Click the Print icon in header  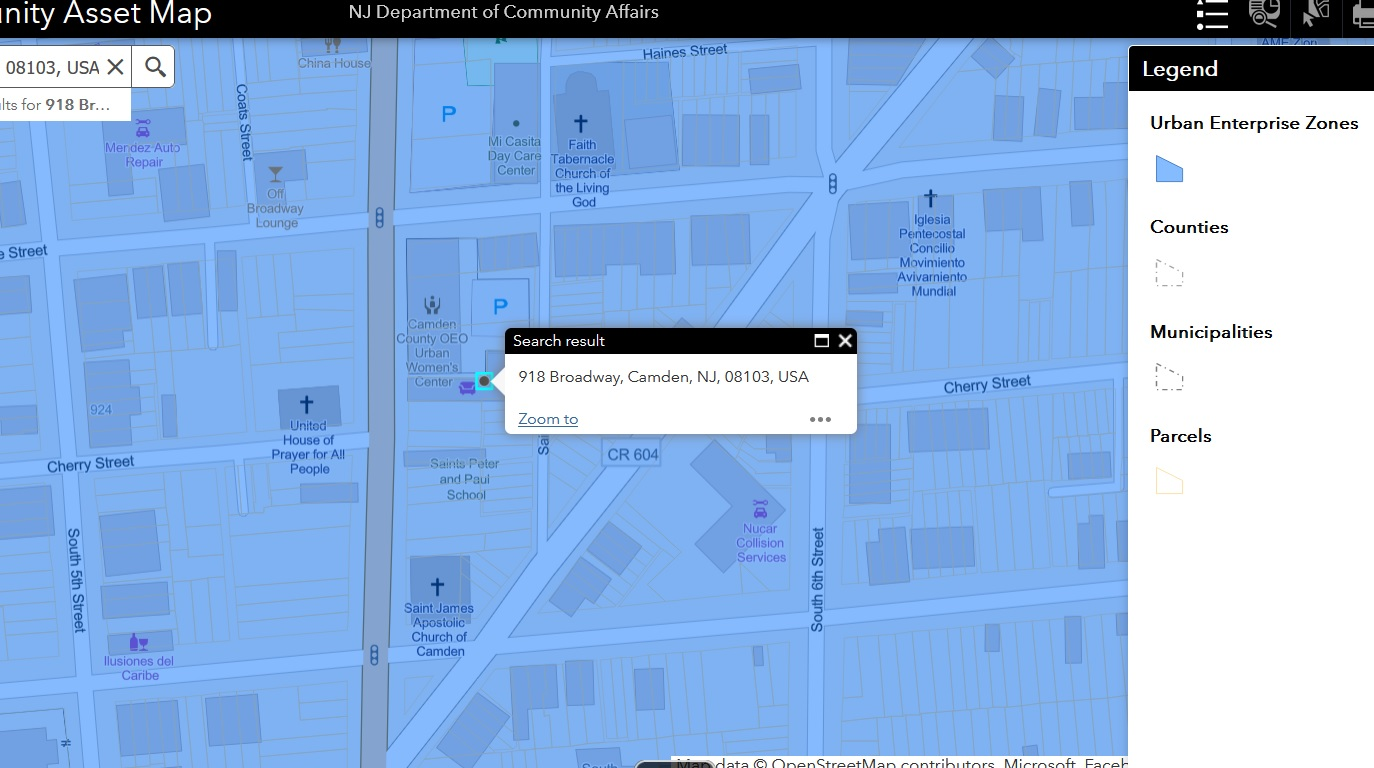pos(1363,14)
